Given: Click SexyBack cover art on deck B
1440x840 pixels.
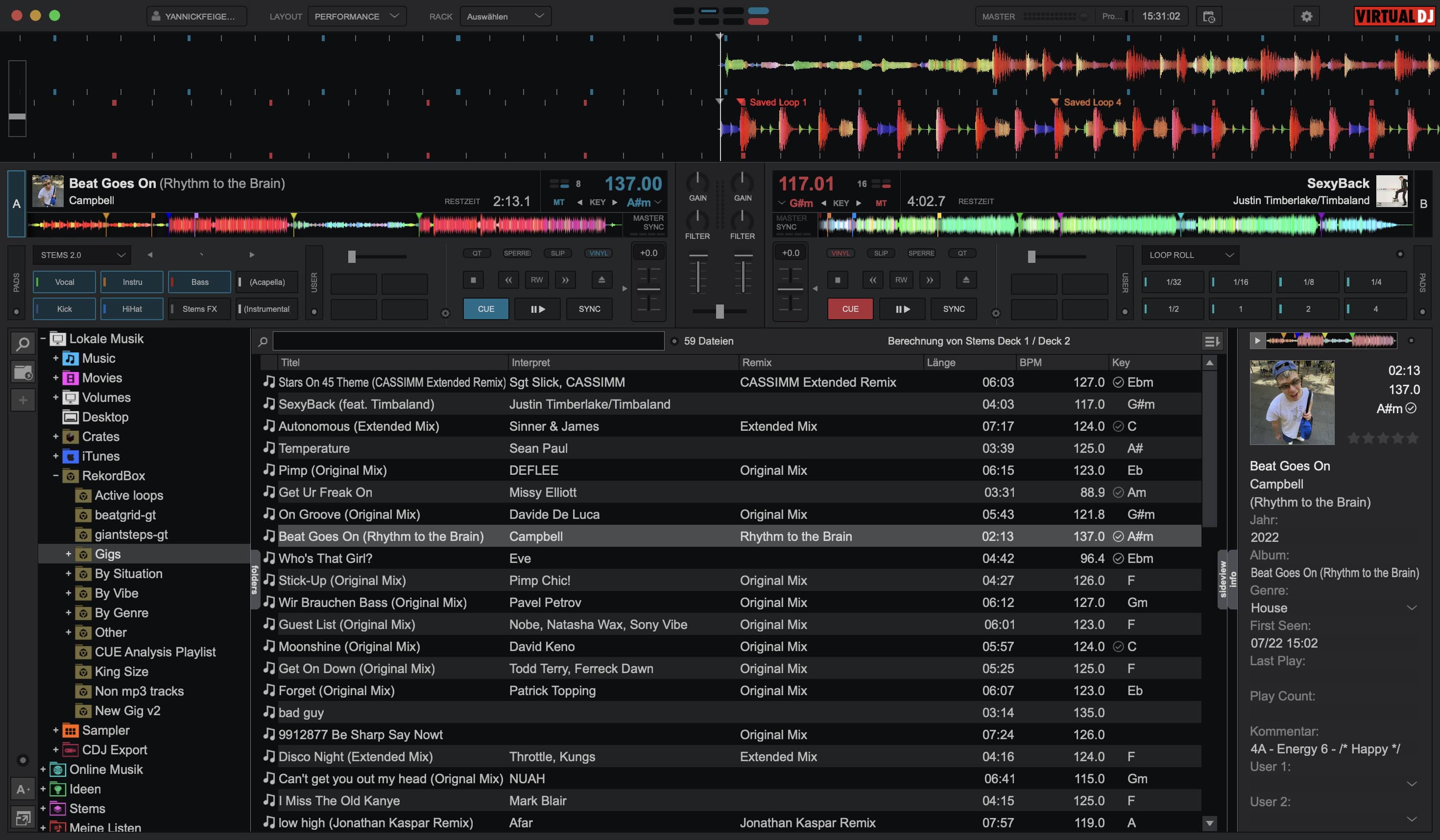Looking at the screenshot, I should click(1392, 191).
